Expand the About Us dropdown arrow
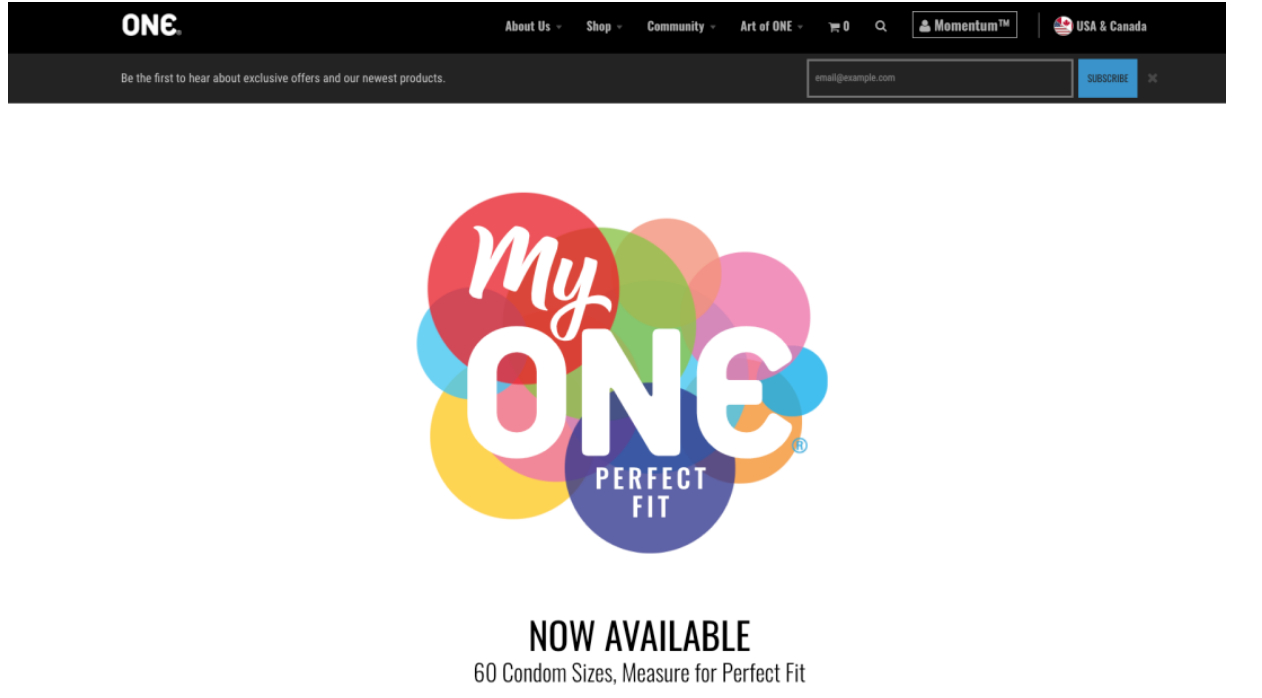 tap(559, 27)
